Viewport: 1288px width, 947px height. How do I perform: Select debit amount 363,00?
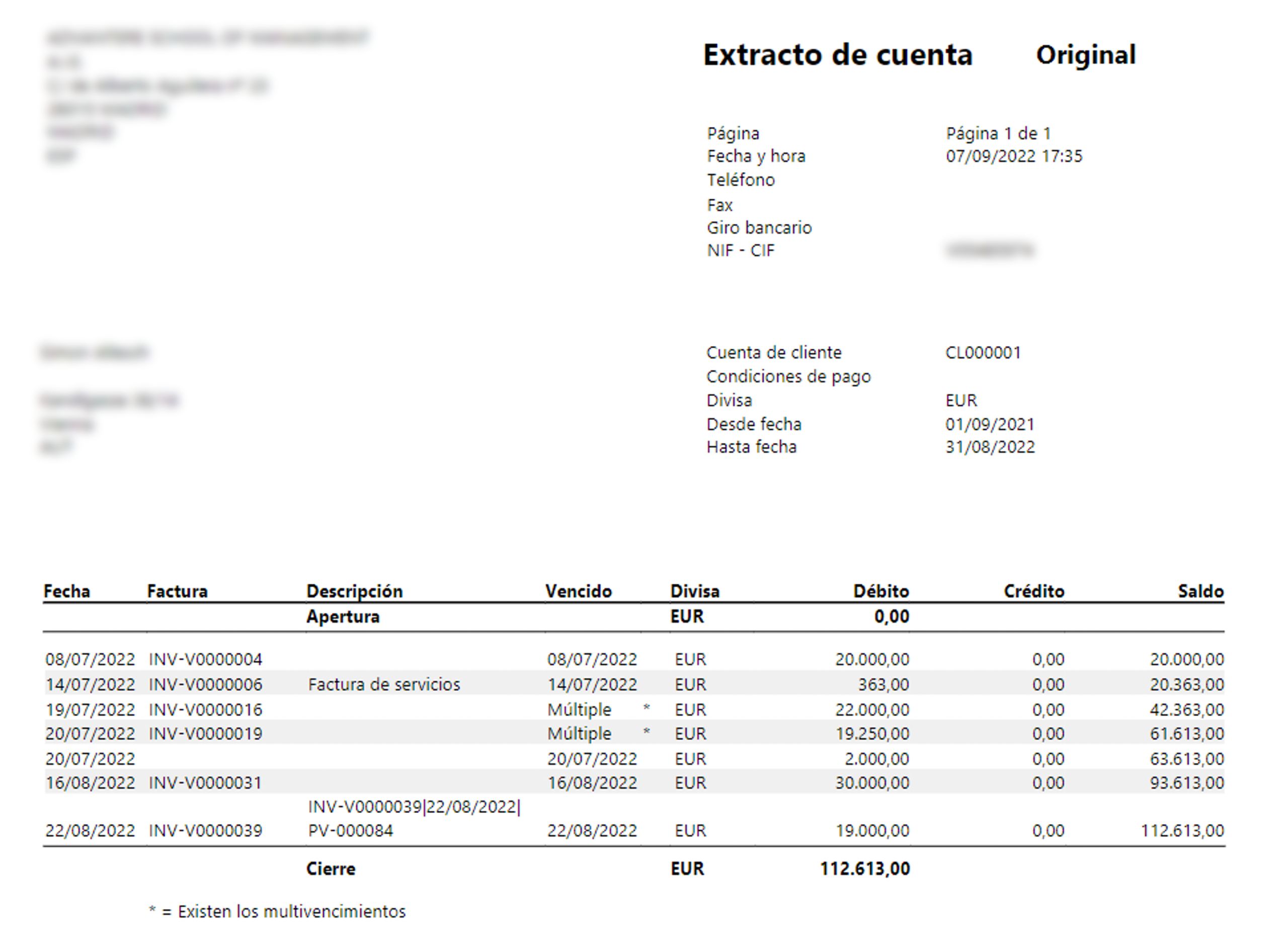pos(883,684)
